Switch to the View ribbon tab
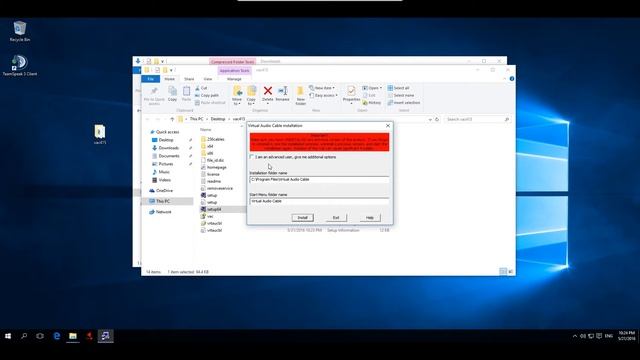The height and width of the screenshot is (360, 640). (x=208, y=79)
